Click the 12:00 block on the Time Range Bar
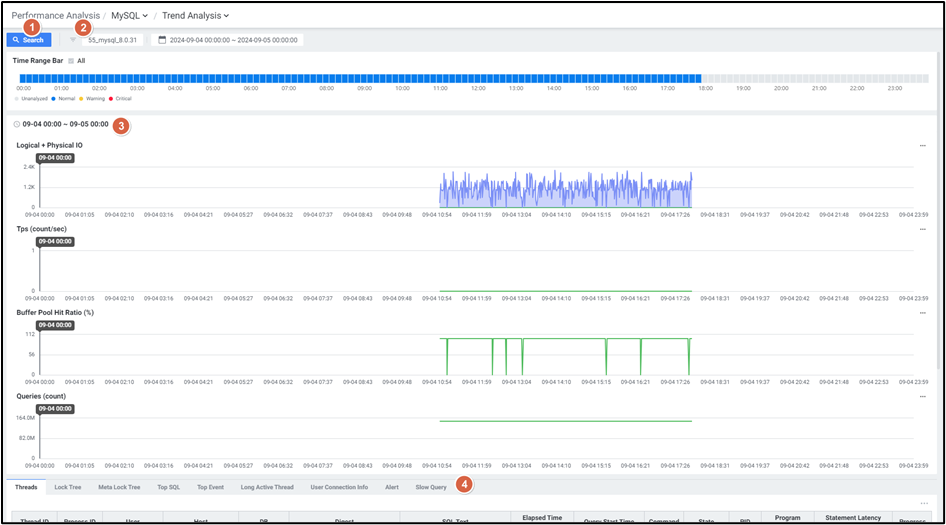The height and width of the screenshot is (525, 946). [479, 77]
